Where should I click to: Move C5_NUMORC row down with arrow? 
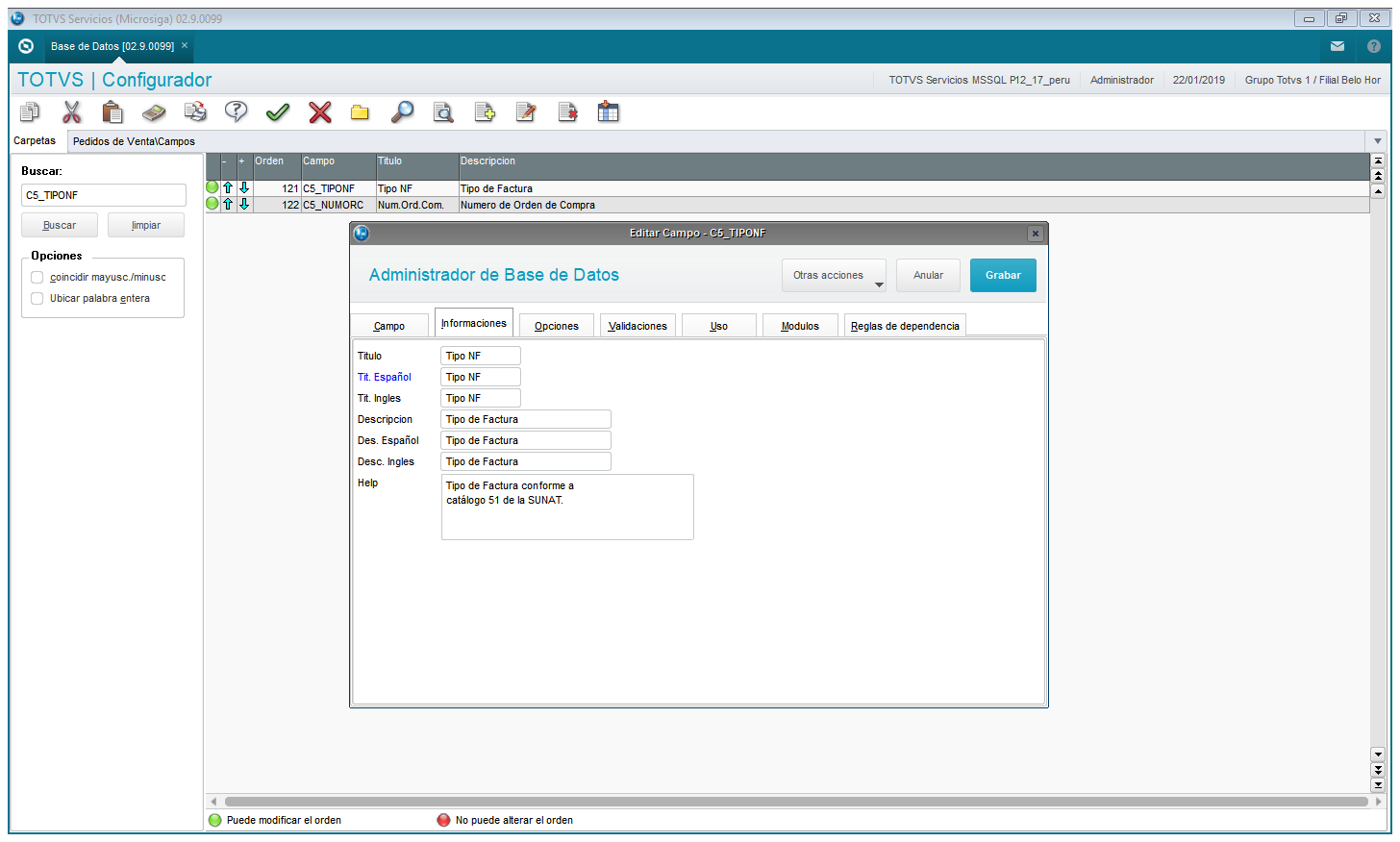[x=244, y=204]
